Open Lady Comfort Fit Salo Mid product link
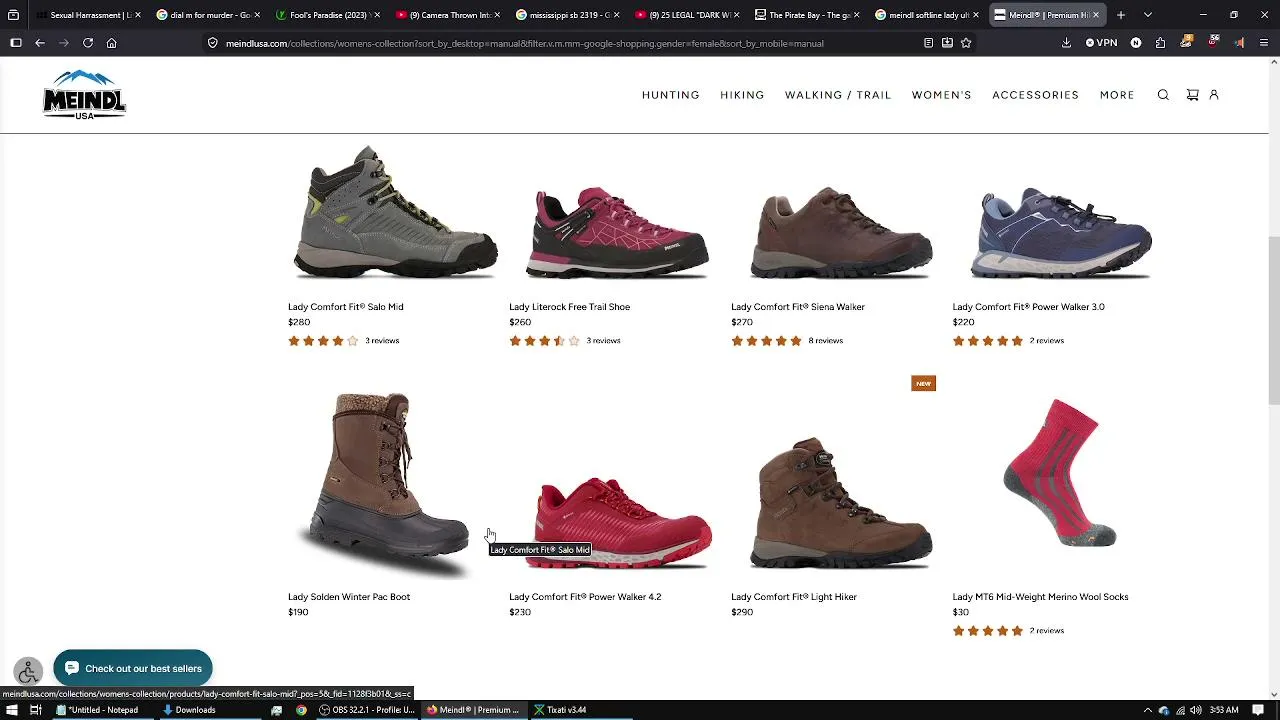The image size is (1280, 720). click(346, 307)
